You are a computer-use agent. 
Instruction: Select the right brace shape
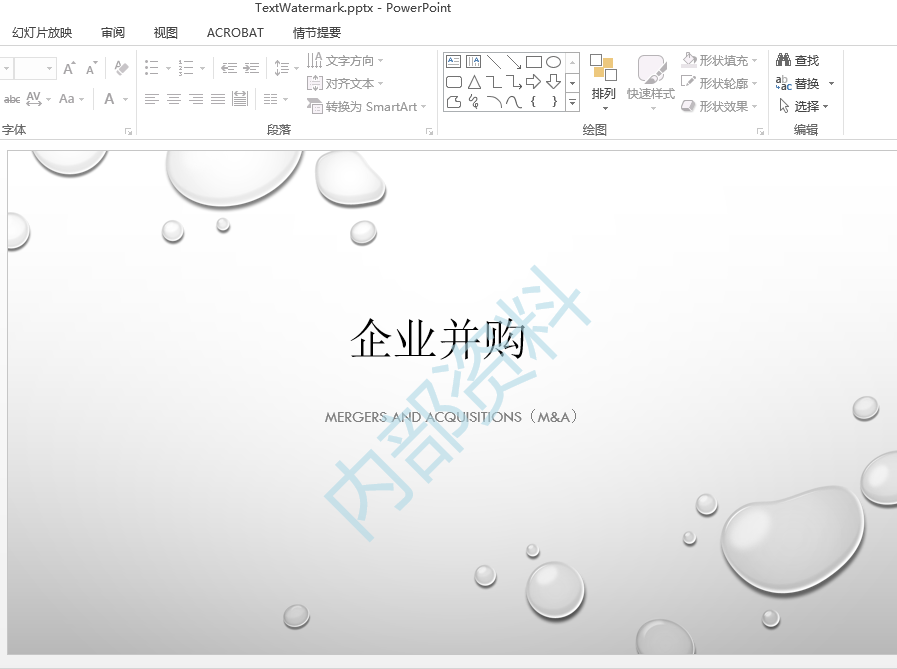[554, 102]
